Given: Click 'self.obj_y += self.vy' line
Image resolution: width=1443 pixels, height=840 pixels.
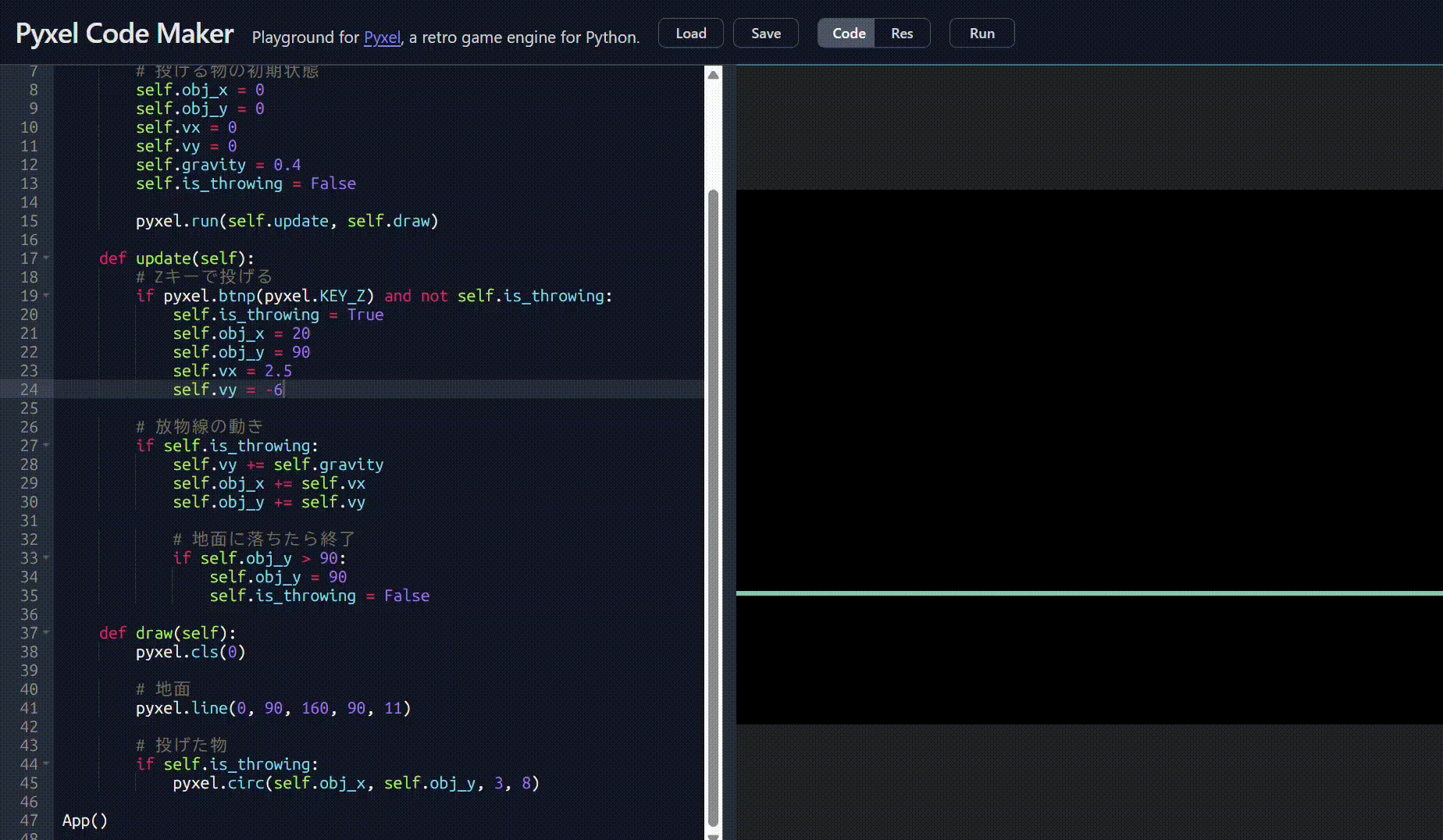Looking at the screenshot, I should click(269, 502).
